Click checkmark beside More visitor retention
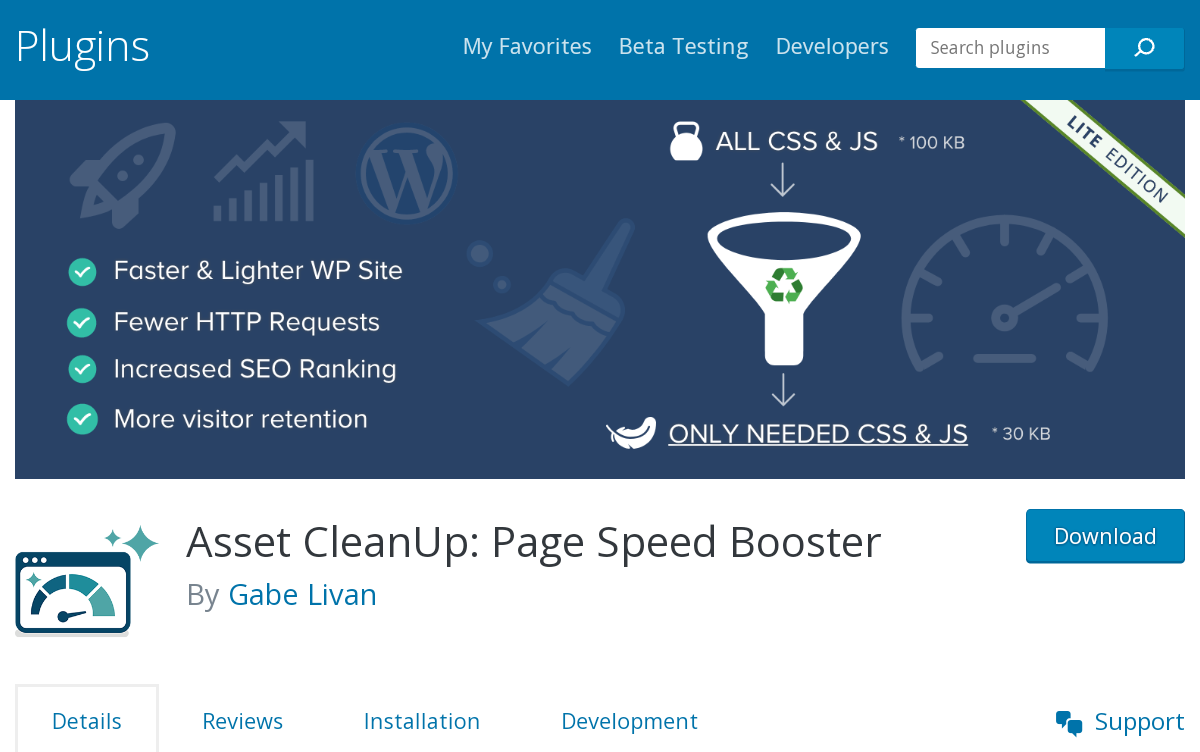Image resolution: width=1200 pixels, height=752 pixels. tap(81, 419)
